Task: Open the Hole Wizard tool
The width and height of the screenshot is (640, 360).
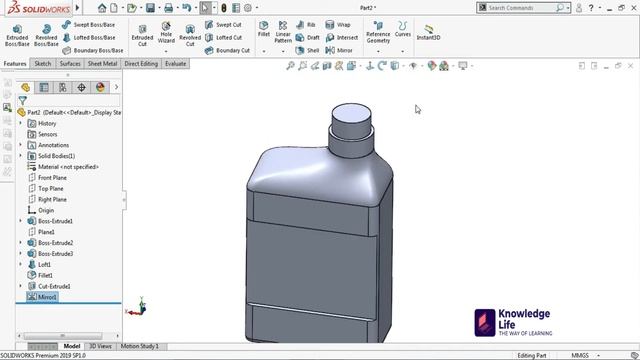Action: click(166, 33)
